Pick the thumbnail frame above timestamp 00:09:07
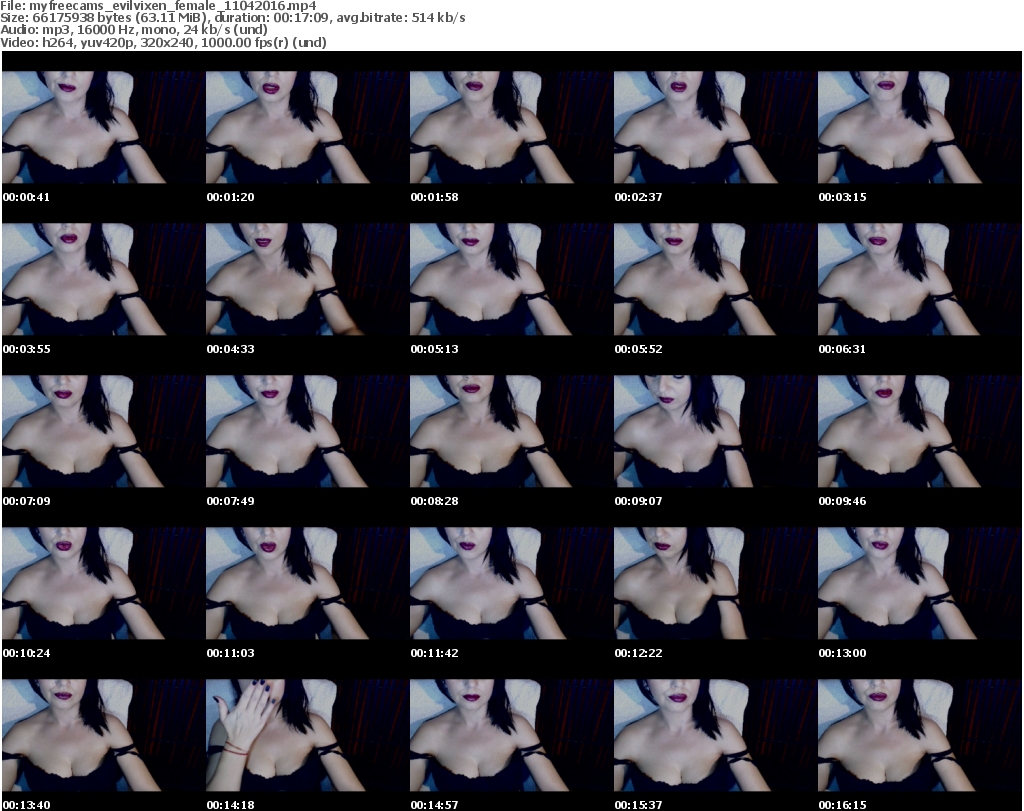The width and height of the screenshot is (1024, 811). point(715,432)
